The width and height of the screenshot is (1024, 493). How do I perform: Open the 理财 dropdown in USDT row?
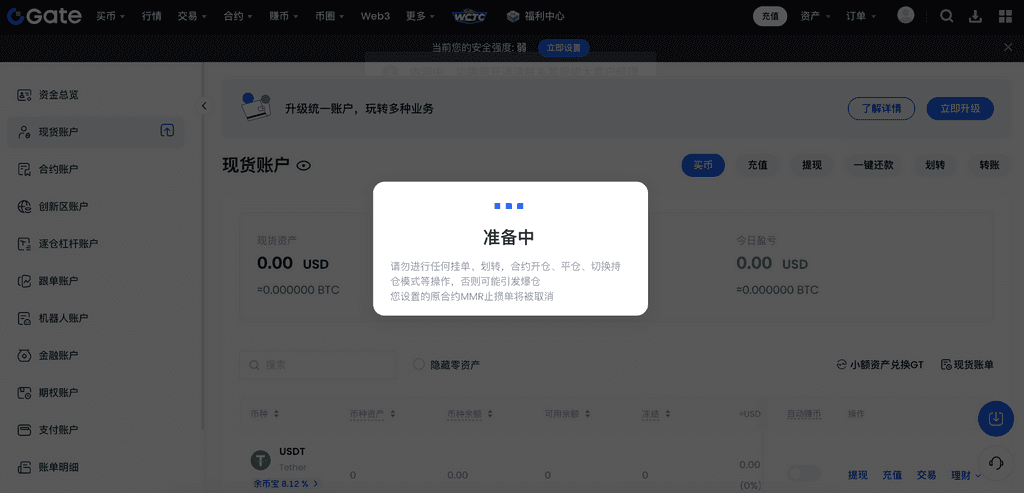[966, 475]
